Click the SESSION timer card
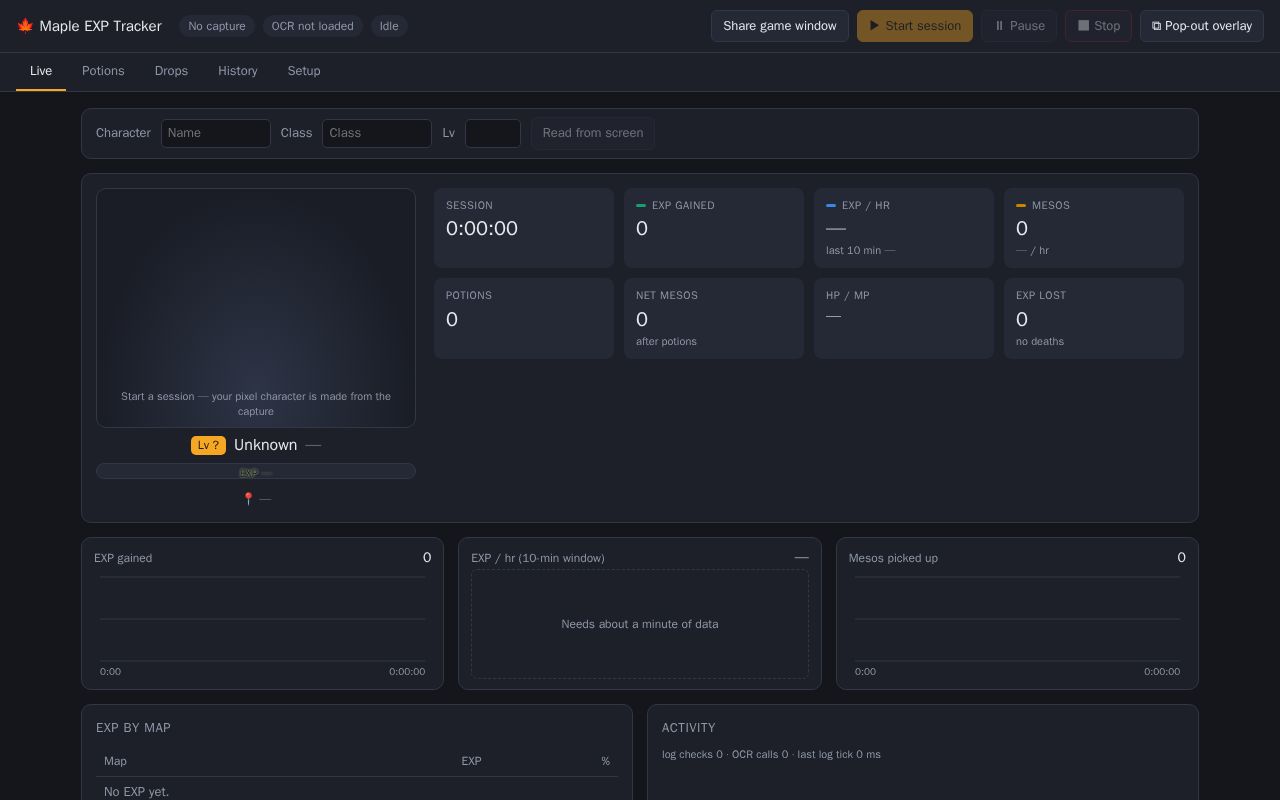 pyautogui.click(x=524, y=228)
